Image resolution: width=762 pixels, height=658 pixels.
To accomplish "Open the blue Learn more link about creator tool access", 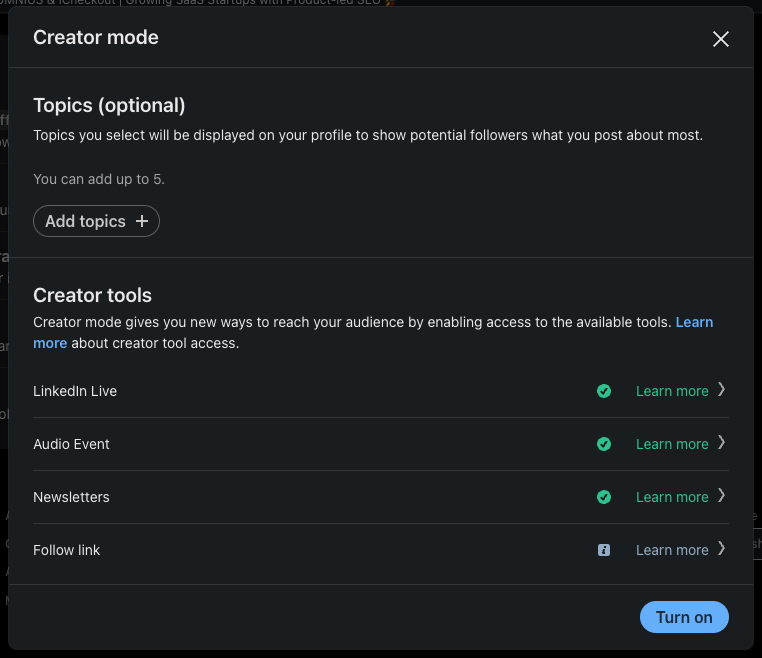I will click(x=694, y=322).
